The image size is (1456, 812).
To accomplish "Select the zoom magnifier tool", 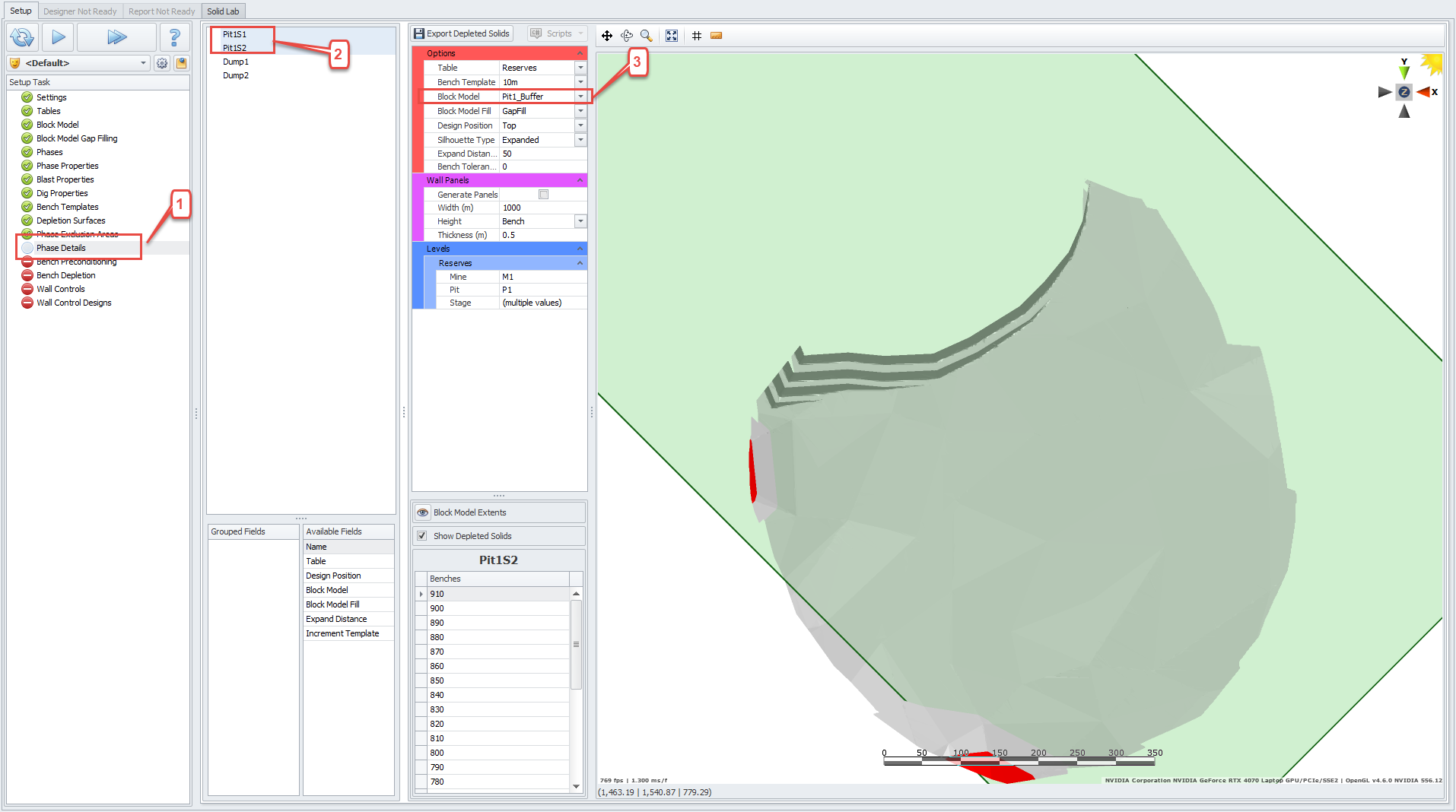I will click(646, 36).
